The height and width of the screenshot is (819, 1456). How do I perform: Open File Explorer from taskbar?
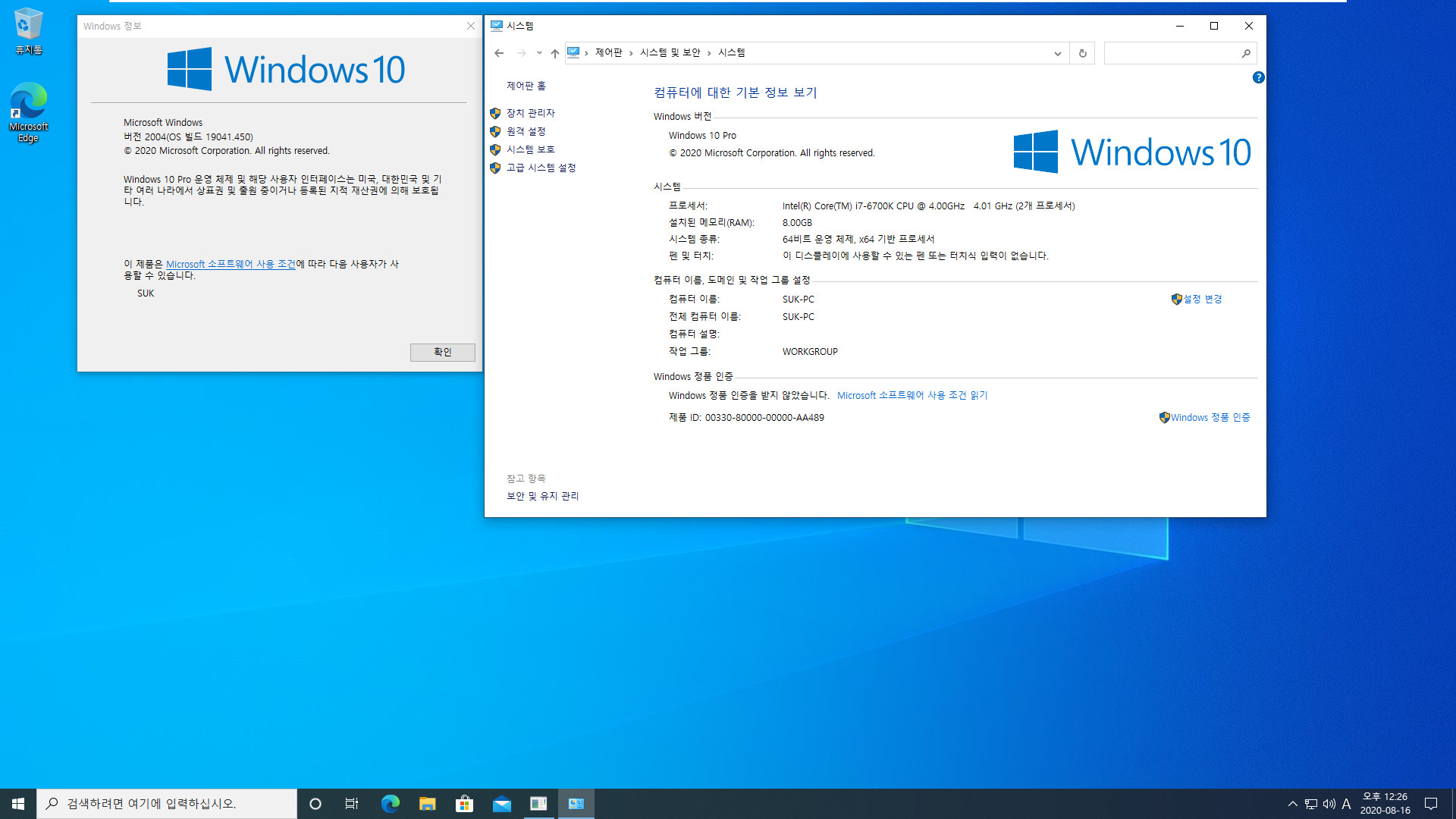click(x=427, y=804)
